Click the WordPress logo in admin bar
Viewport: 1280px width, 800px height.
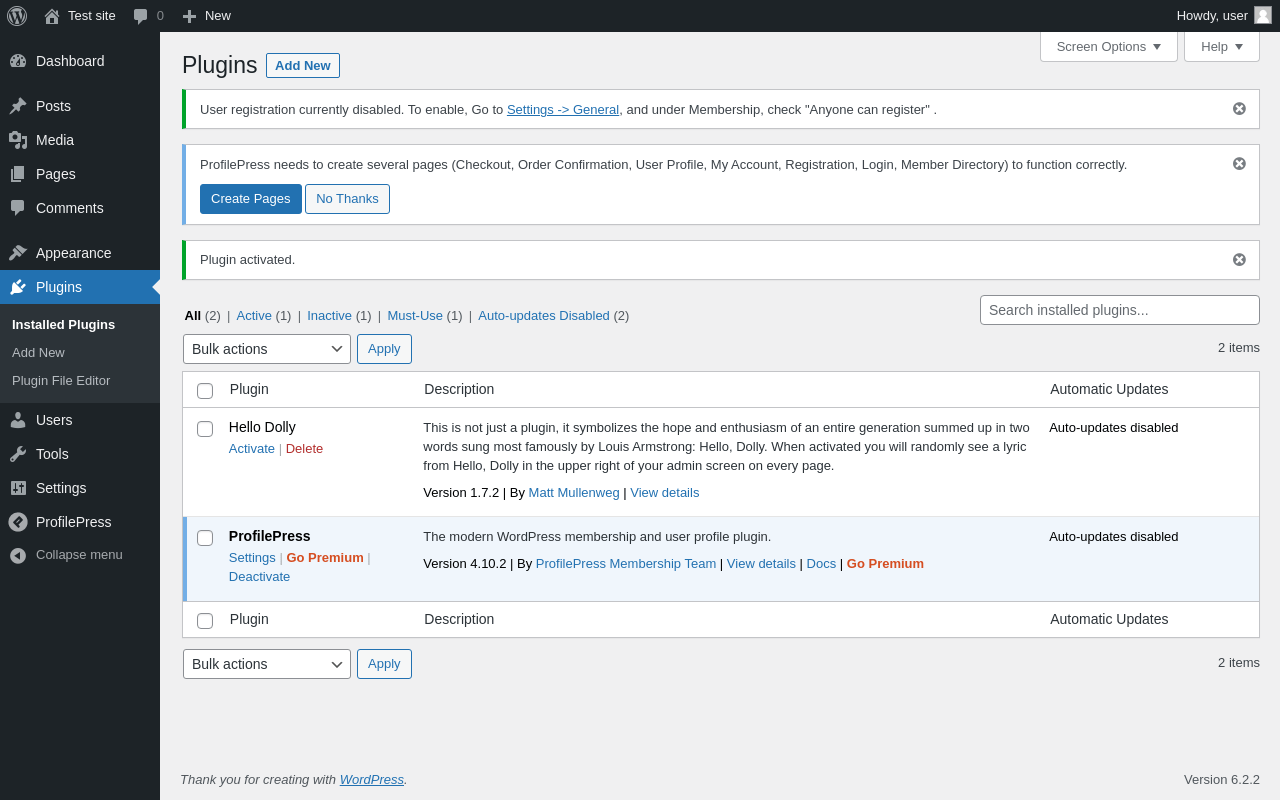17,16
